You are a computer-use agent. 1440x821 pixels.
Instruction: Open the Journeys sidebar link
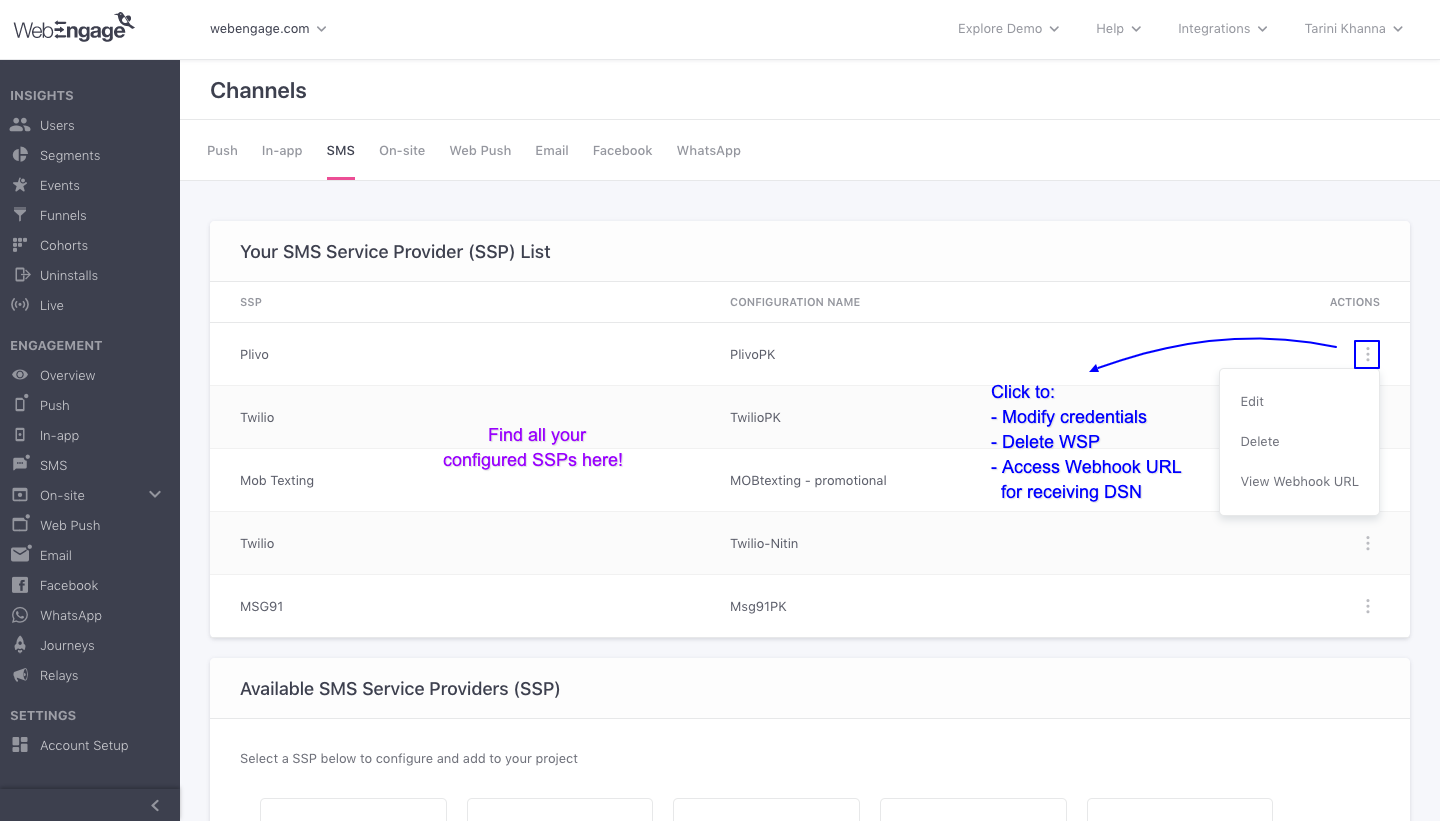67,645
